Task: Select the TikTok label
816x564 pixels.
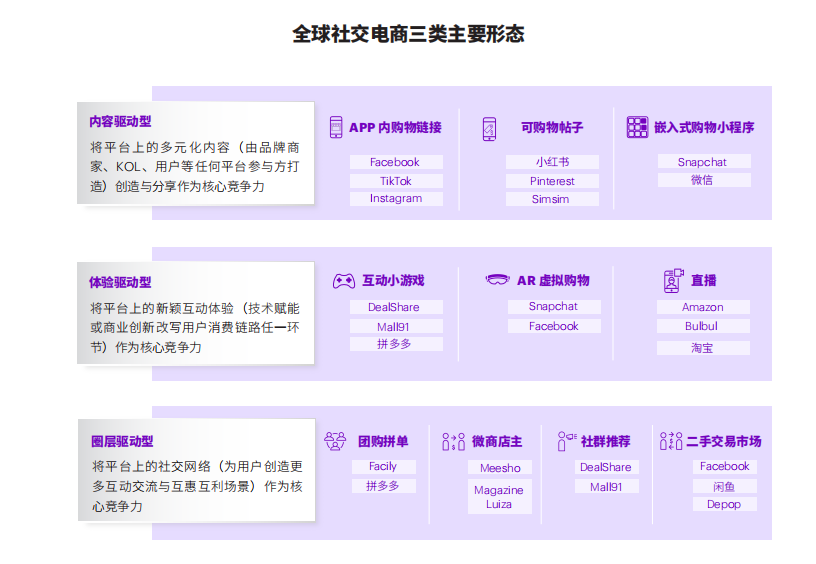Action: coord(396,181)
